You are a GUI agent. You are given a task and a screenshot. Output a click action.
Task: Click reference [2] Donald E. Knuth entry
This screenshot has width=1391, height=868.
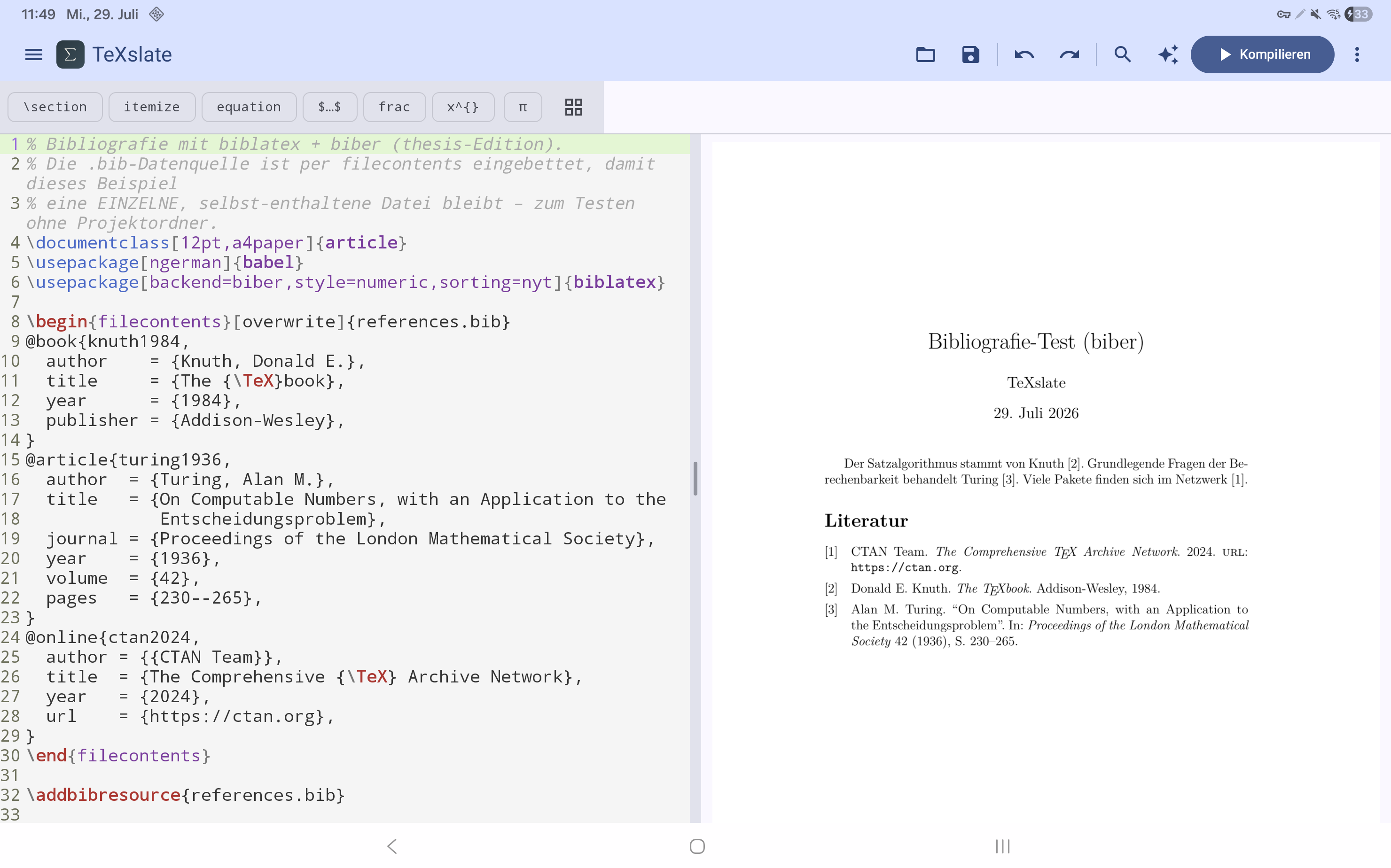coord(992,589)
